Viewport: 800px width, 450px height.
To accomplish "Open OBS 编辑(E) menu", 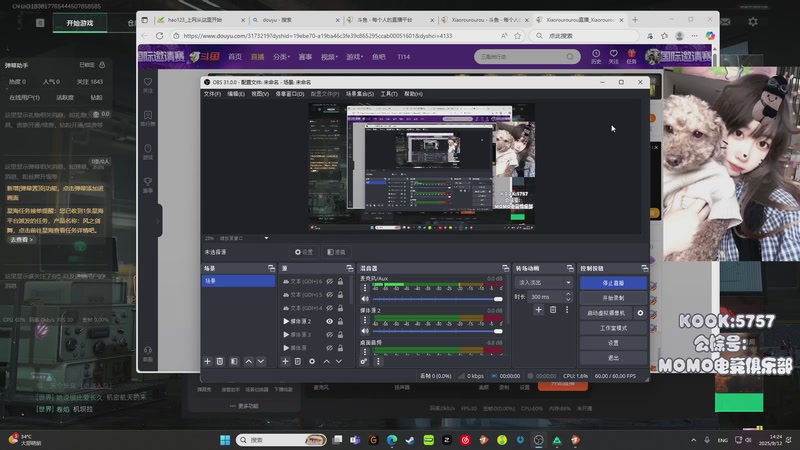I will pos(236,94).
